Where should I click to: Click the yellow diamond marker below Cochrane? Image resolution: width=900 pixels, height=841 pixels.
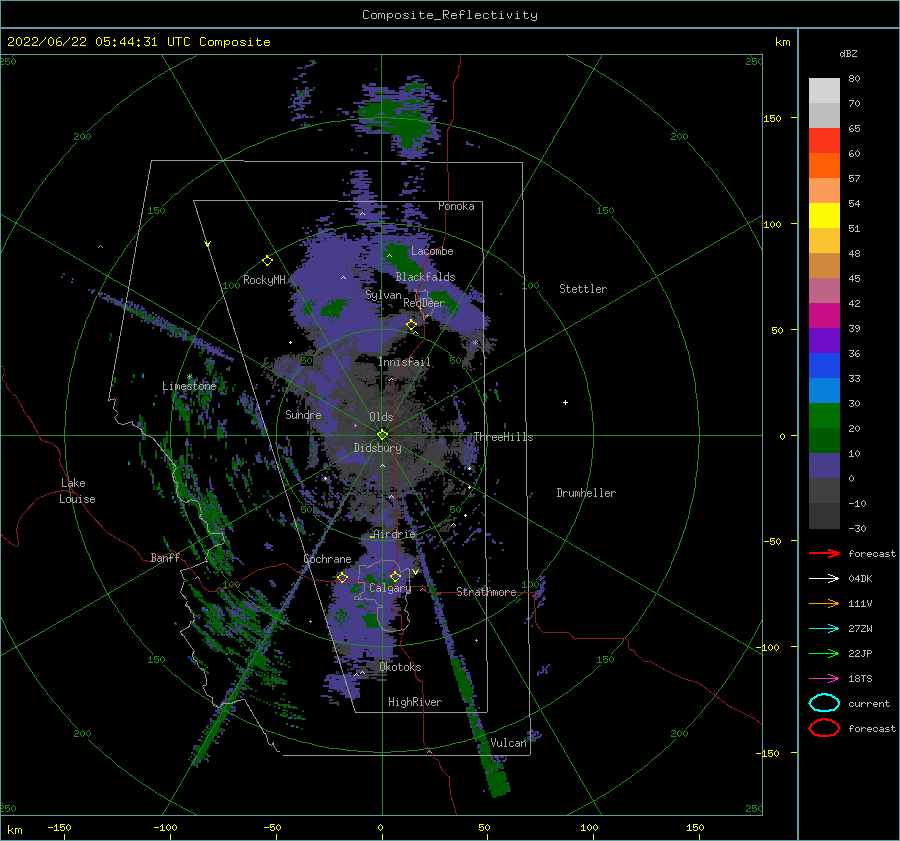[343, 577]
